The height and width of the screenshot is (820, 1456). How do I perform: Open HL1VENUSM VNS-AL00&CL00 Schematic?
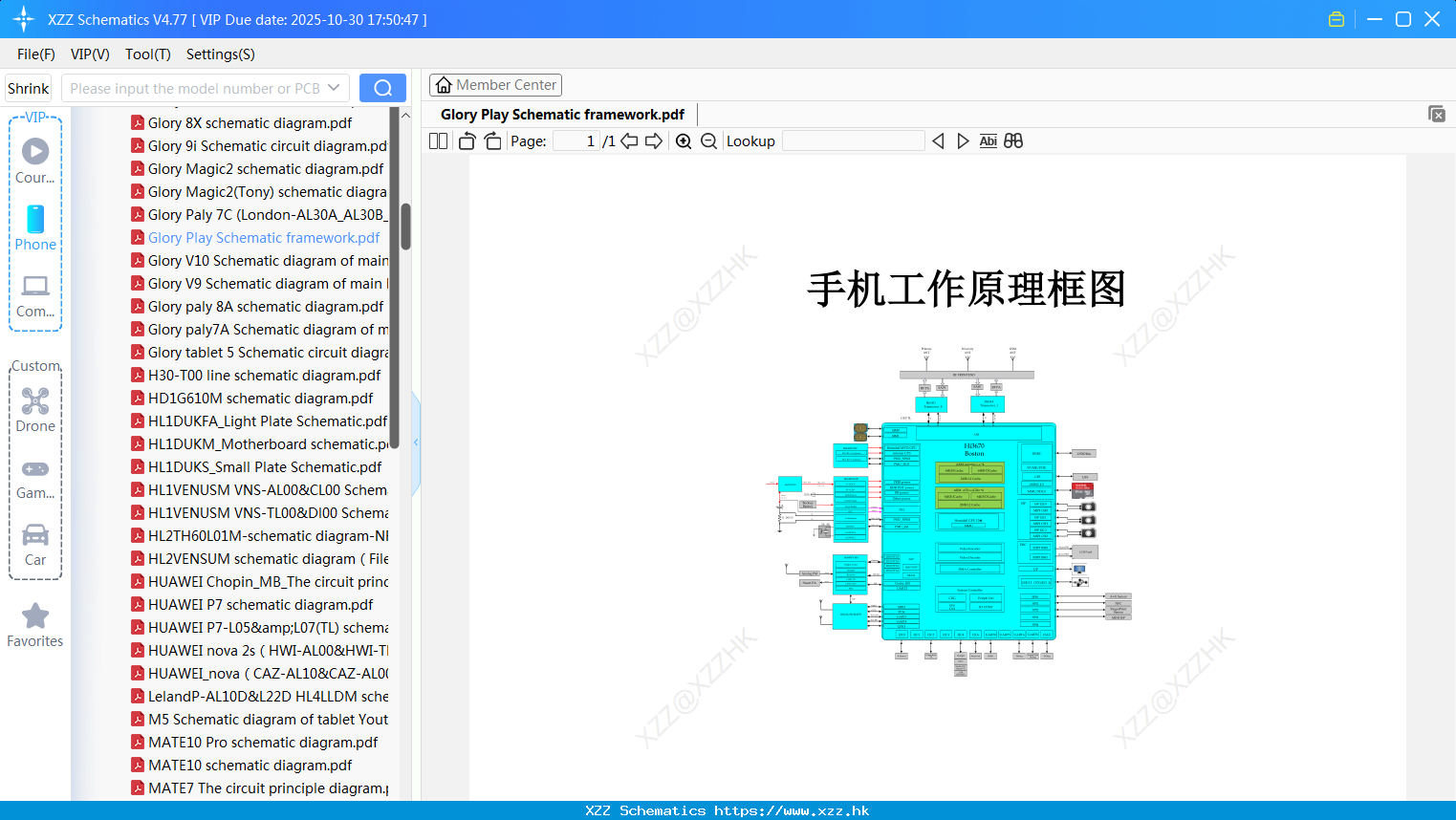pos(259,490)
